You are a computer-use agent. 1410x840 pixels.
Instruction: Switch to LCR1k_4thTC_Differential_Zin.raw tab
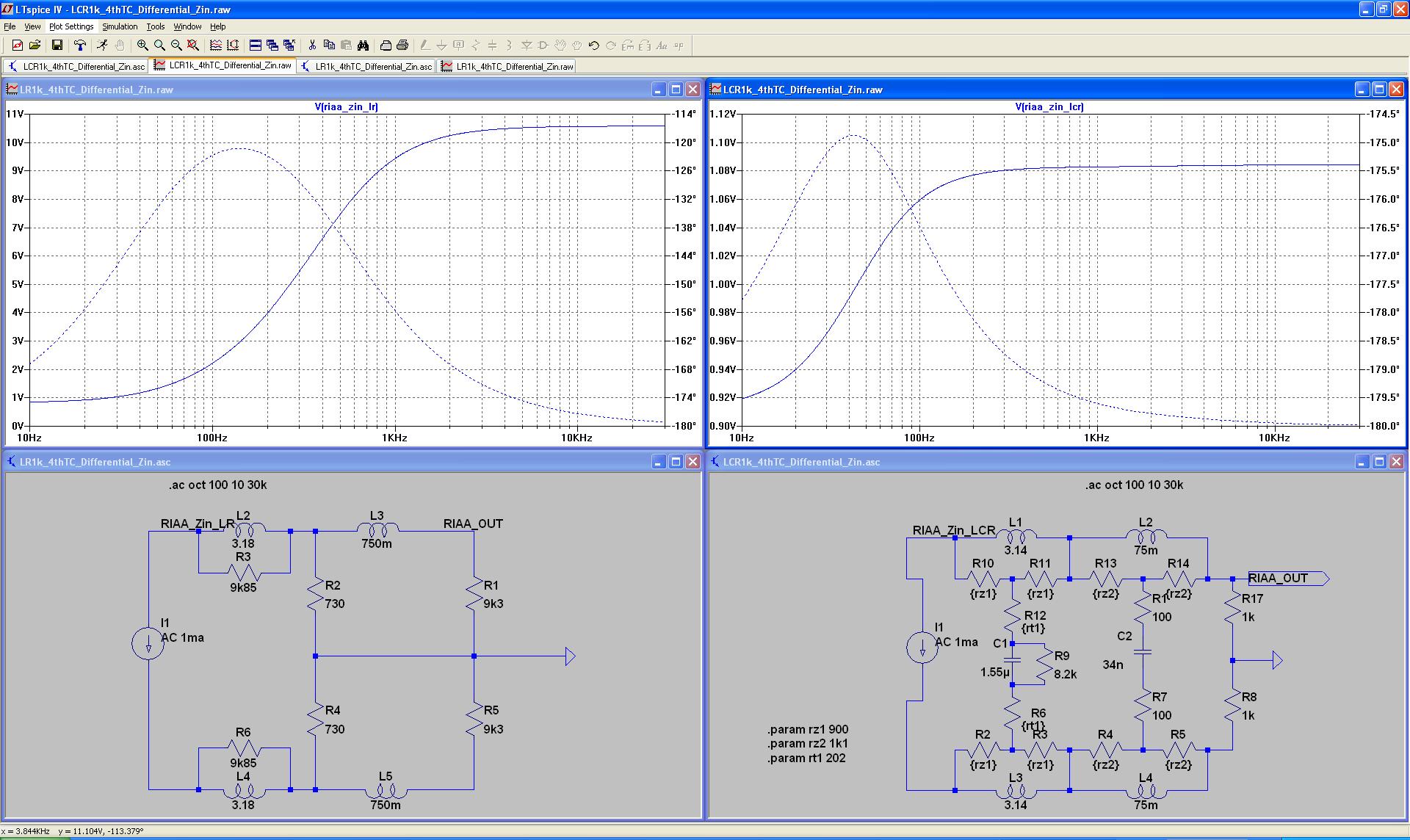tap(223, 65)
